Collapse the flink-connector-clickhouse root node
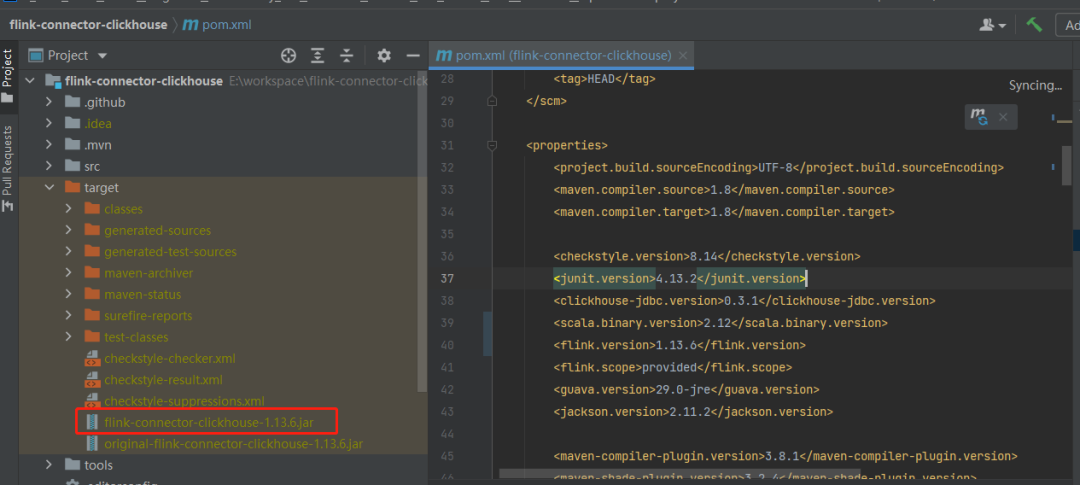This screenshot has width=1080, height=485. (x=30, y=81)
